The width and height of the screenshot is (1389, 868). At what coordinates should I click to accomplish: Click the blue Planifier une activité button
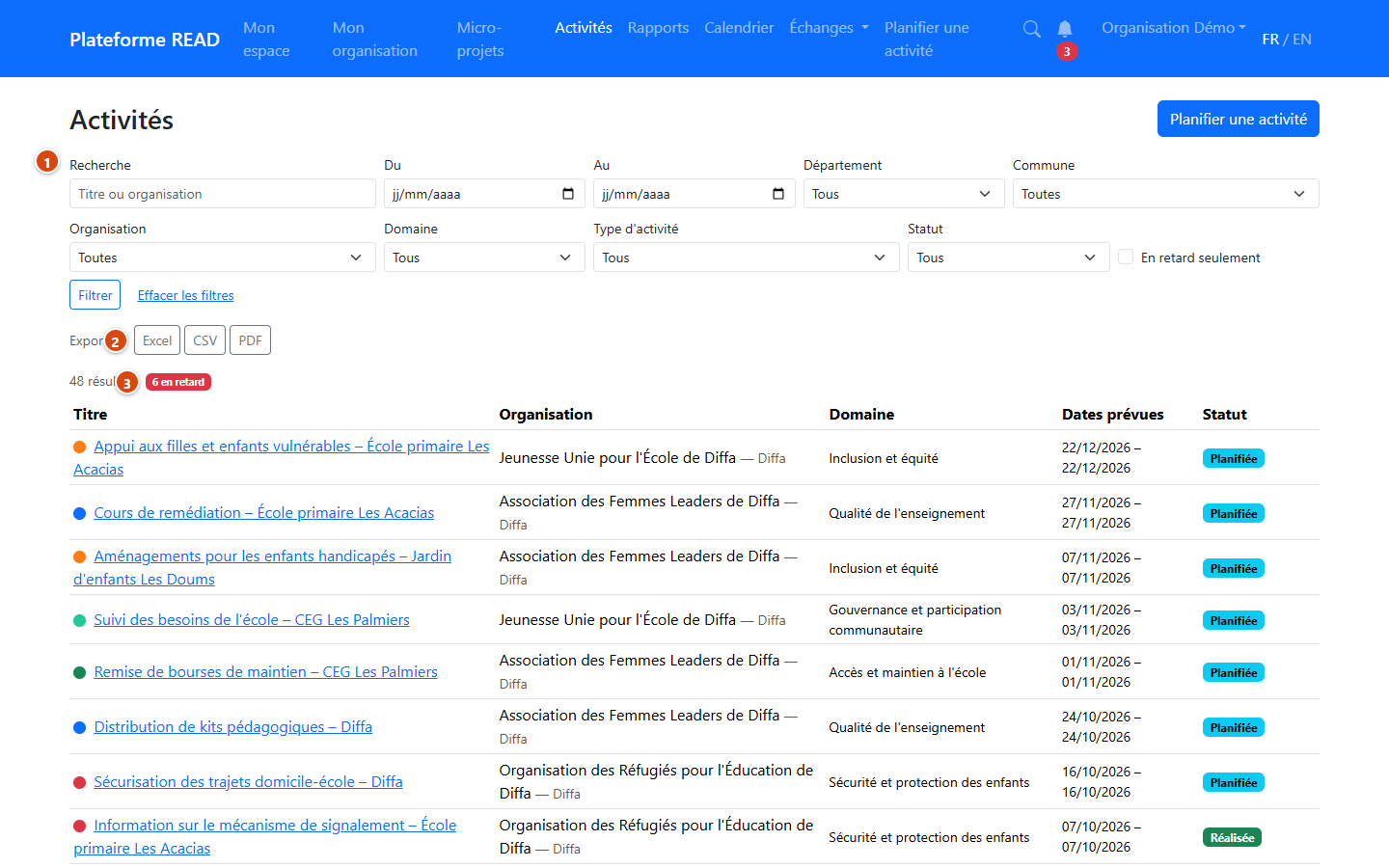point(1239,119)
